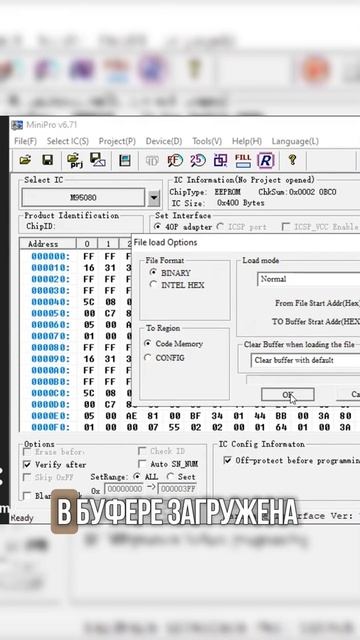Toggle Off-protect before programming checkbox

227,460
